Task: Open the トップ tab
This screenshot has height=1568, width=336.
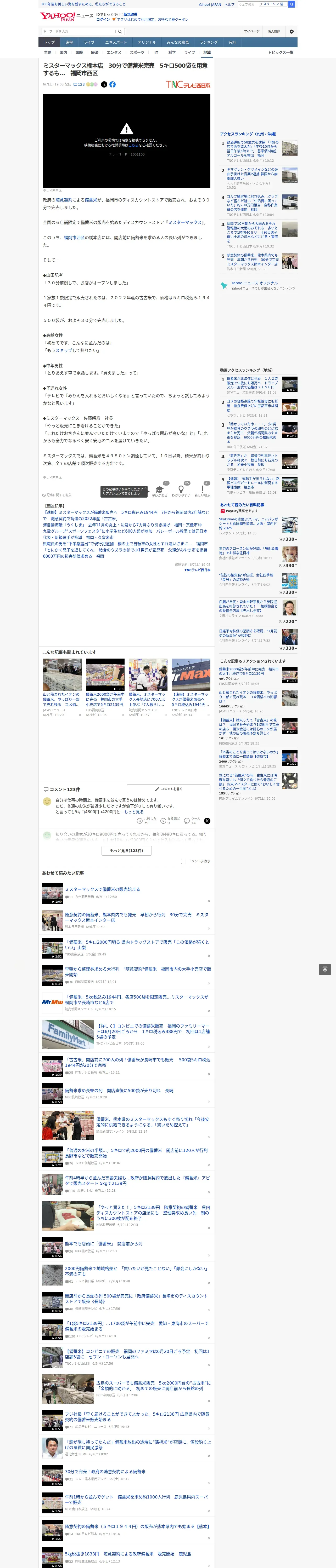Action: click(49, 43)
